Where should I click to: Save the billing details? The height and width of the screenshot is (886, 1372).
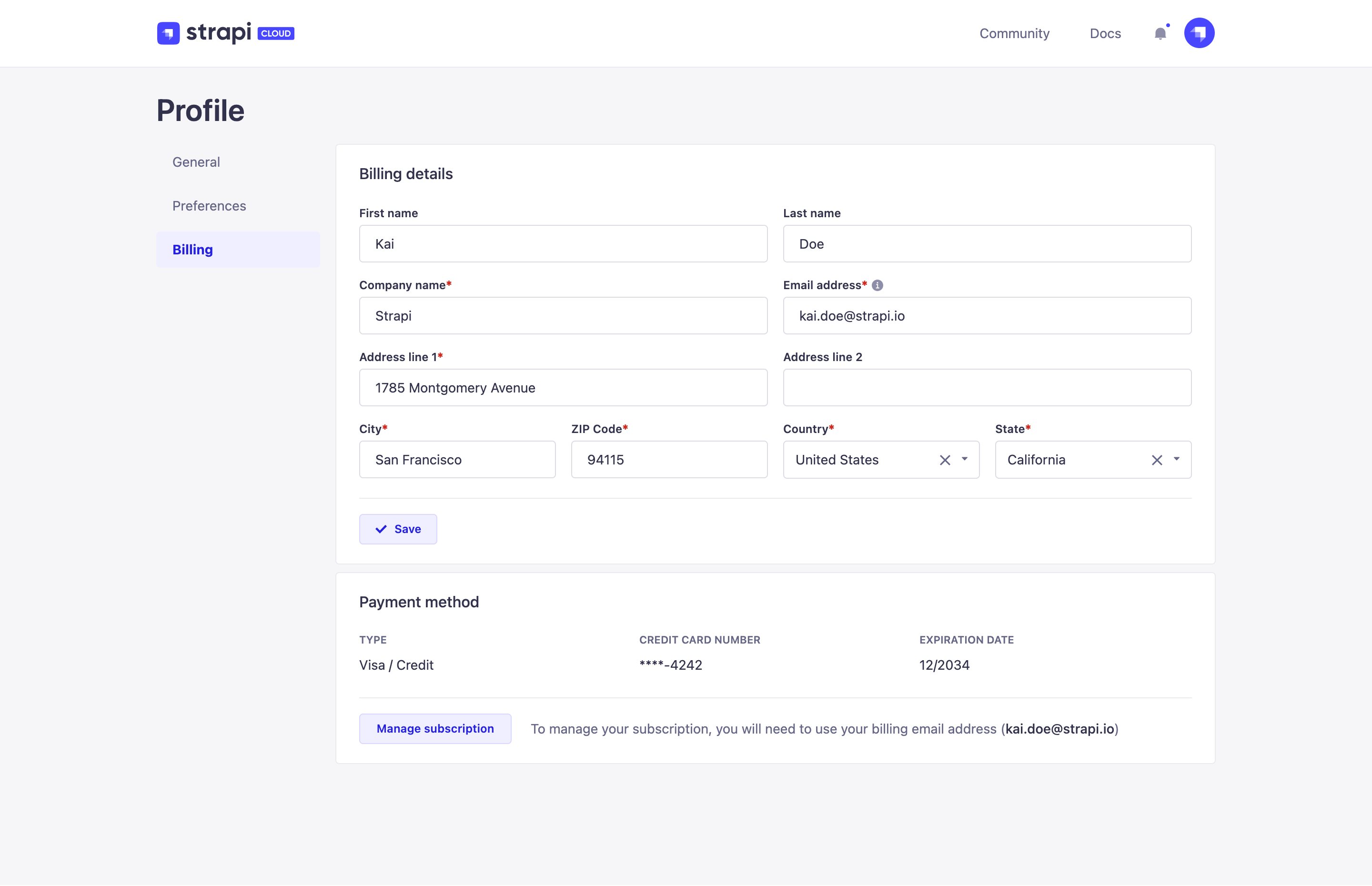pos(398,529)
